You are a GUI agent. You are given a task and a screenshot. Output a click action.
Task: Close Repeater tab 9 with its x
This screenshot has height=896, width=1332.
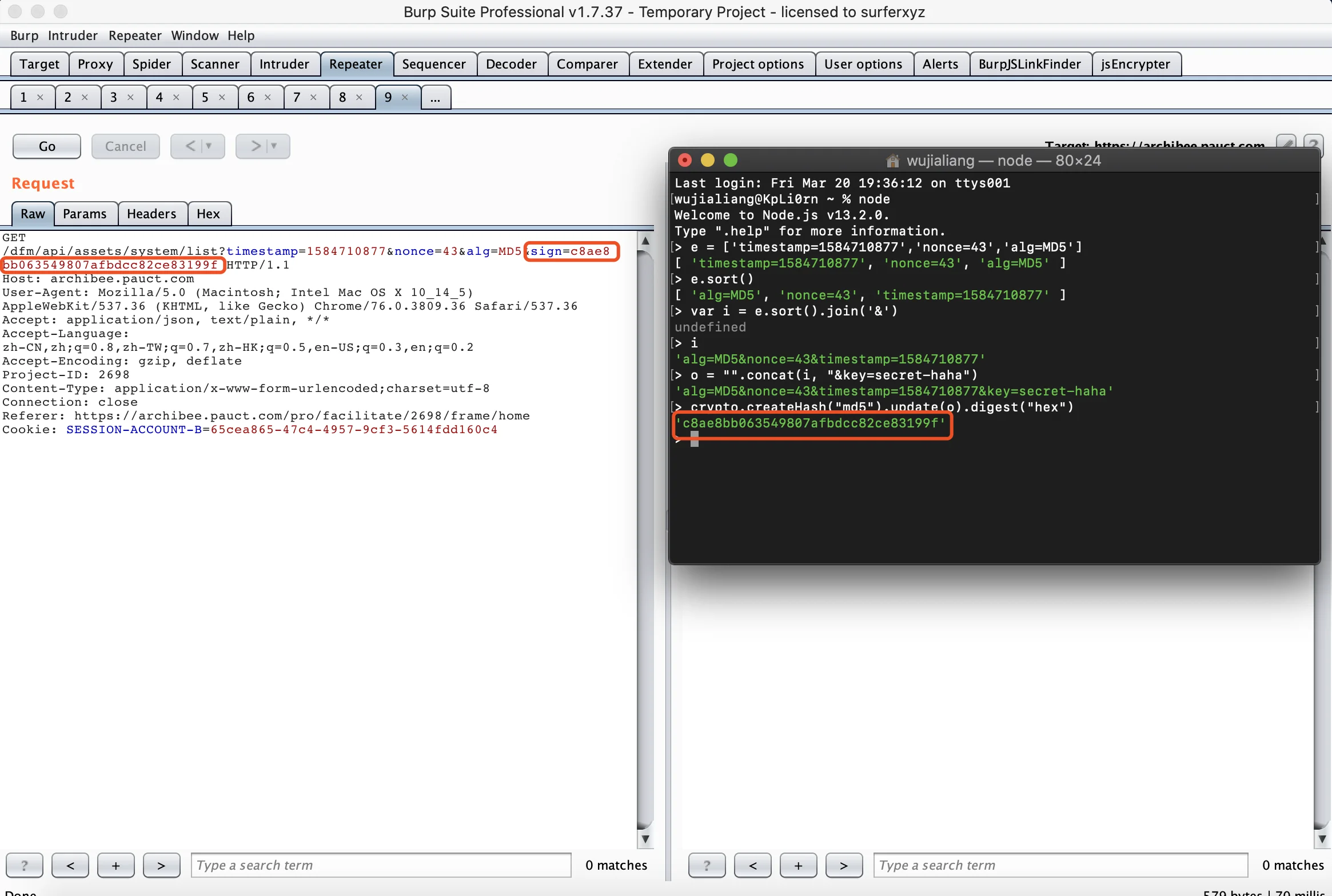click(405, 97)
